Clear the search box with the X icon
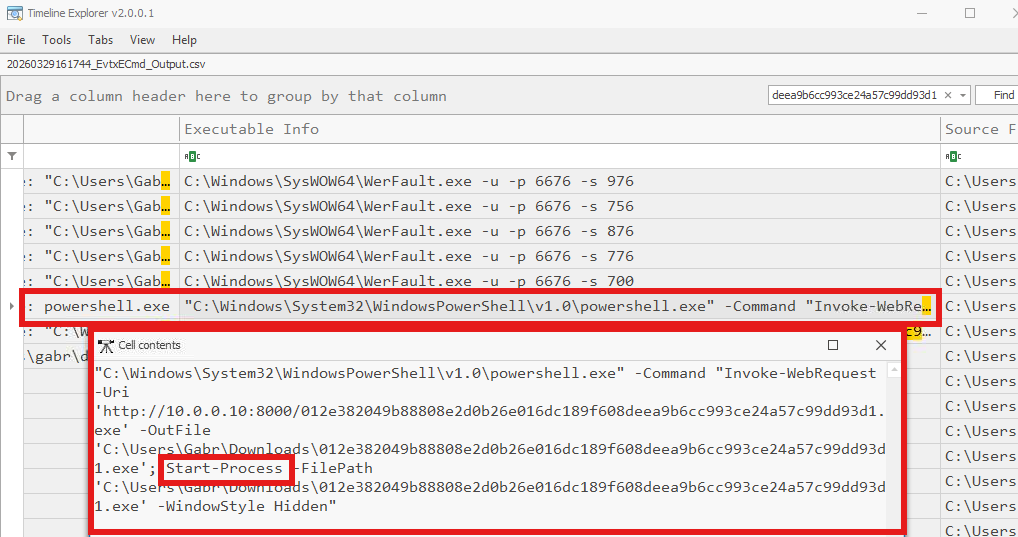This screenshot has width=1018, height=537. click(x=948, y=95)
